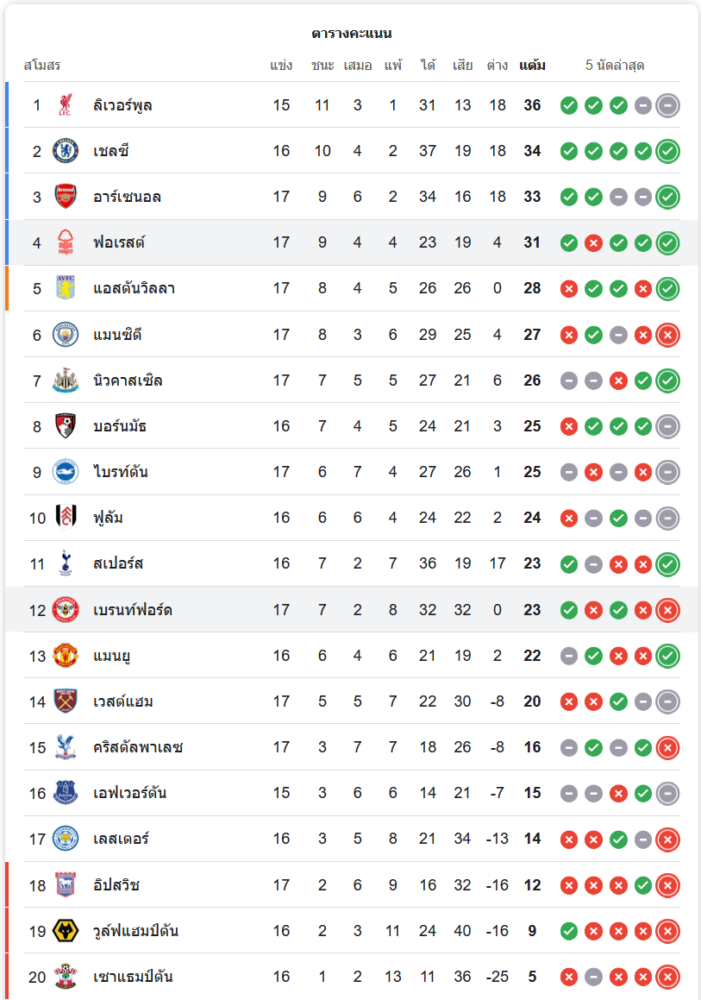Click the Tottenham Spurs crest icon

tap(65, 563)
